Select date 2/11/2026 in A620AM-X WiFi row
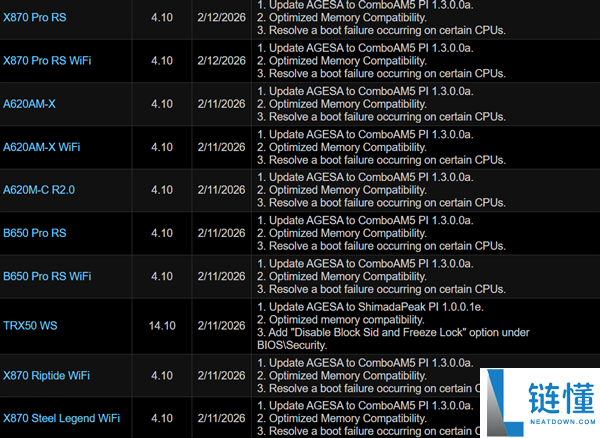 [x=222, y=147]
